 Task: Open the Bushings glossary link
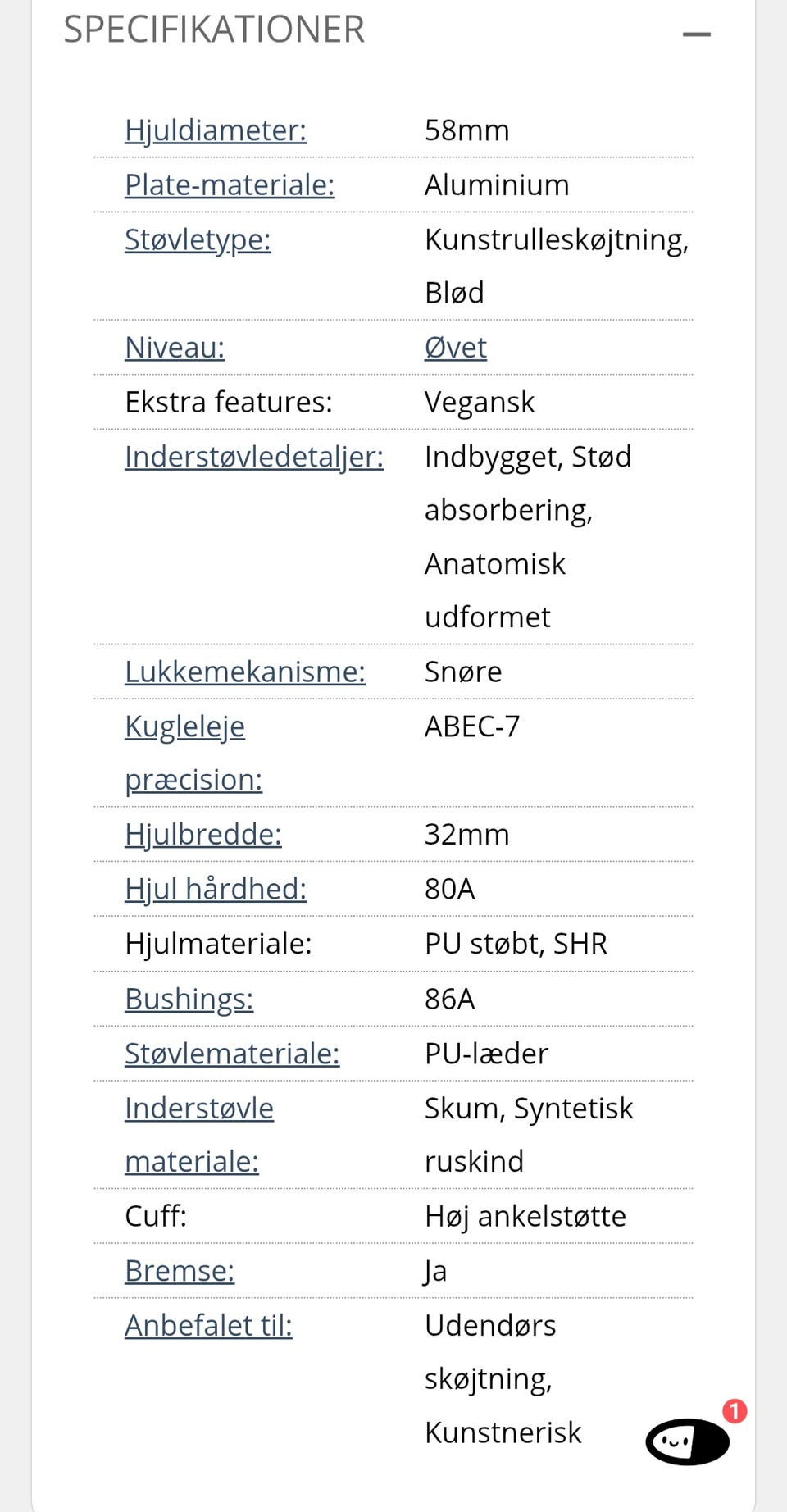tap(189, 999)
